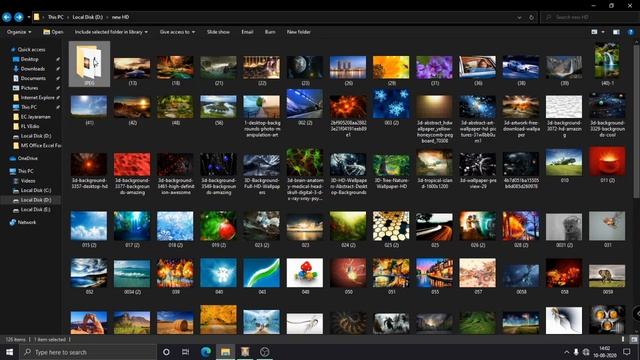Viewport: 640px width, 360px height.
Task: Switch to details view in status bar
Action: [x=623, y=339]
